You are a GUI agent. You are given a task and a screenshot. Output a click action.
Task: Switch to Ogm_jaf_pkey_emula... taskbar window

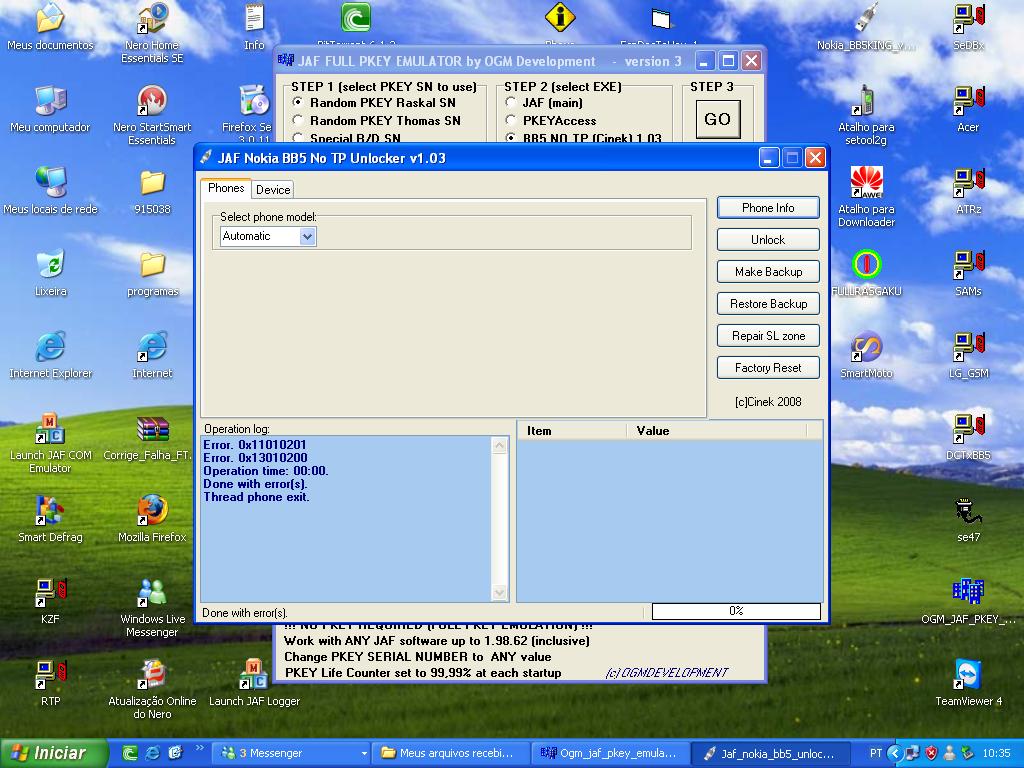tap(609, 753)
